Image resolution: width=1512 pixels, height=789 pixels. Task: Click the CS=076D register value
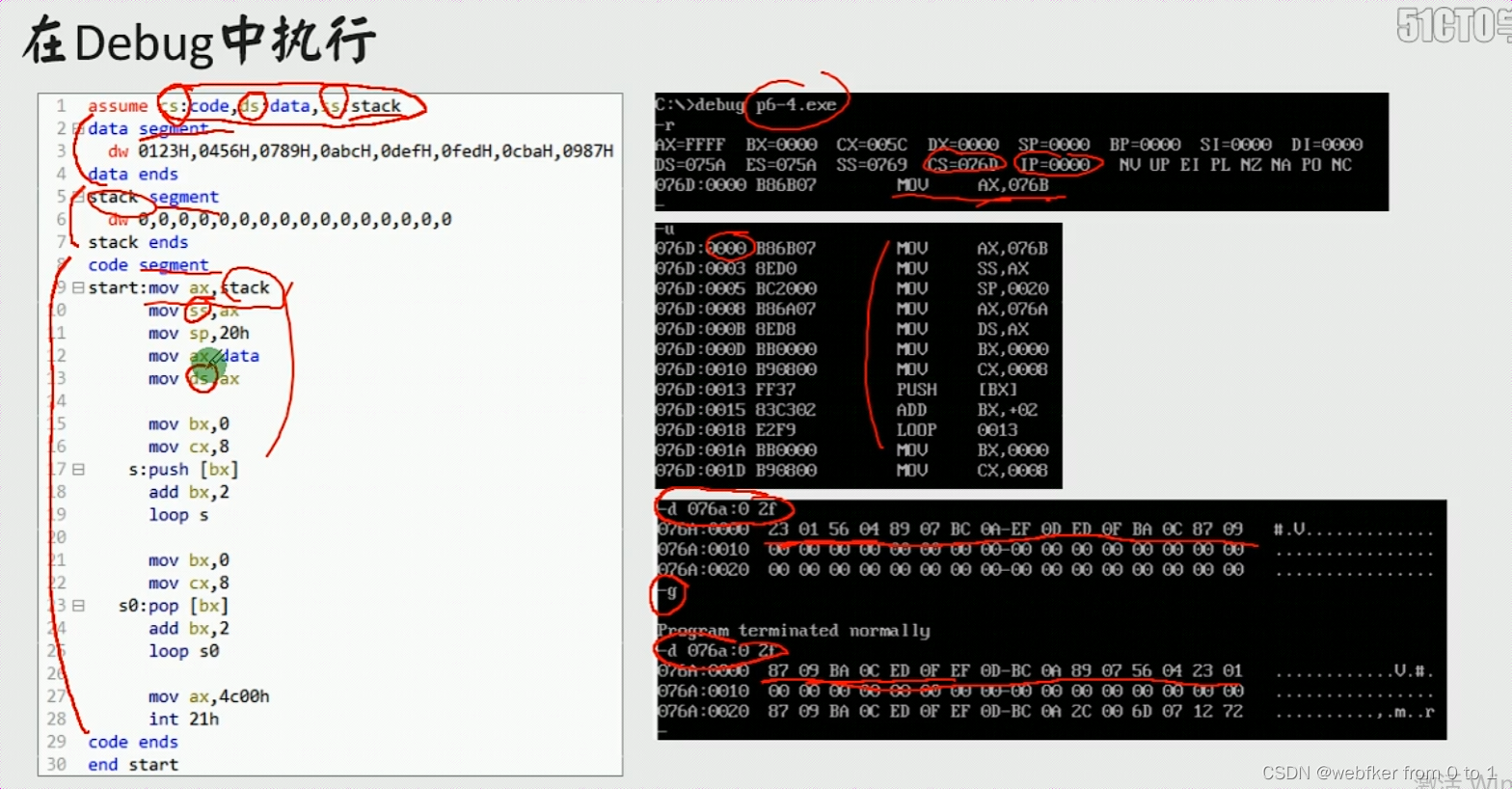pos(962,165)
